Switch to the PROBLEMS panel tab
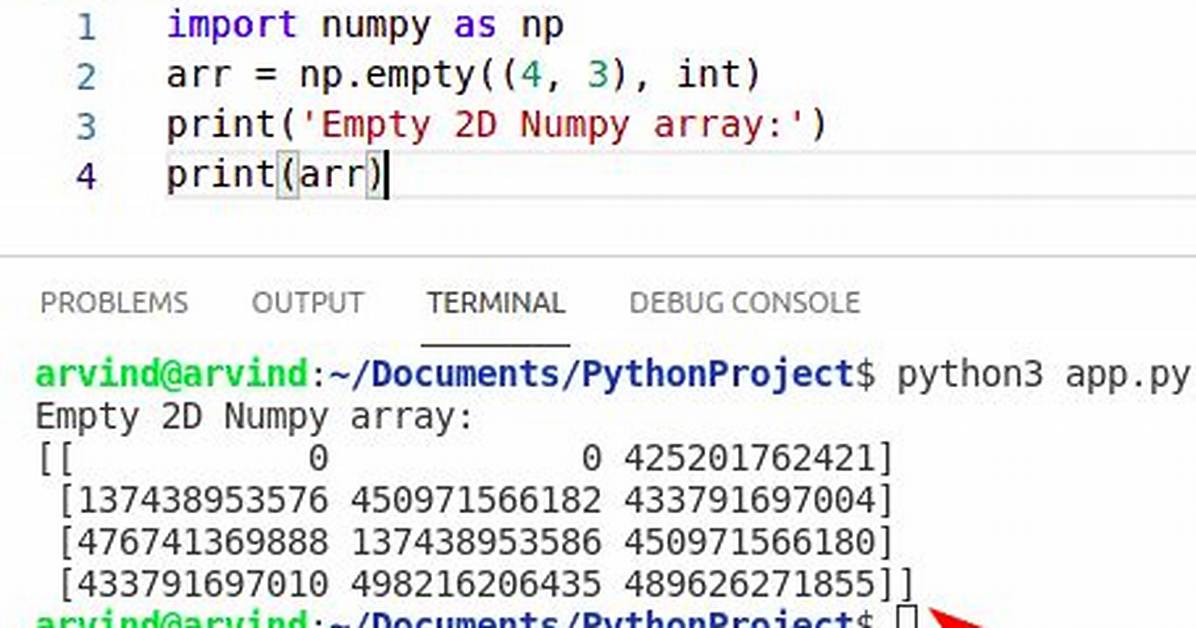This screenshot has height=628, width=1196. (114, 303)
